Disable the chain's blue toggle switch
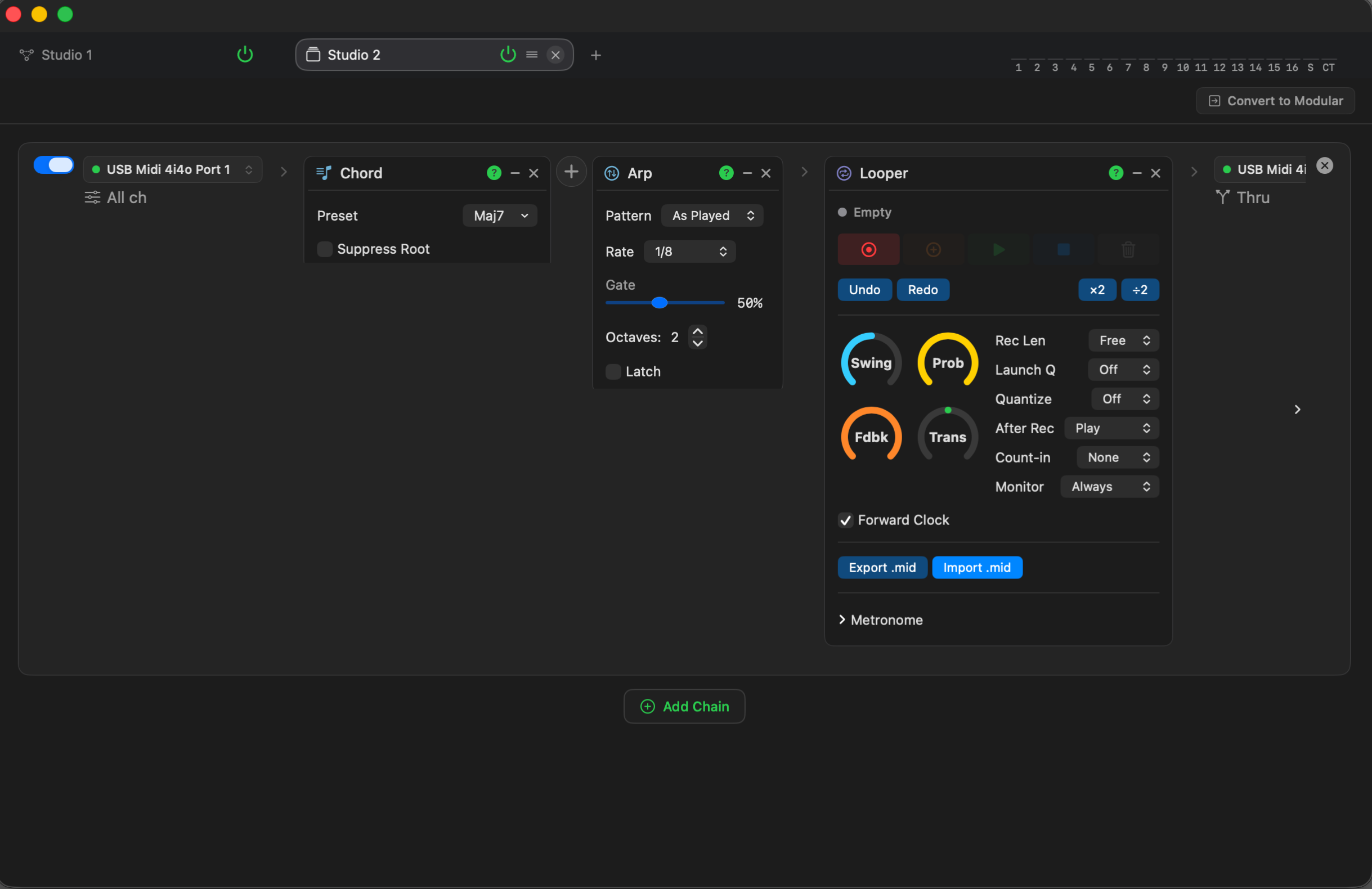Viewport: 1372px width, 889px height. point(53,165)
